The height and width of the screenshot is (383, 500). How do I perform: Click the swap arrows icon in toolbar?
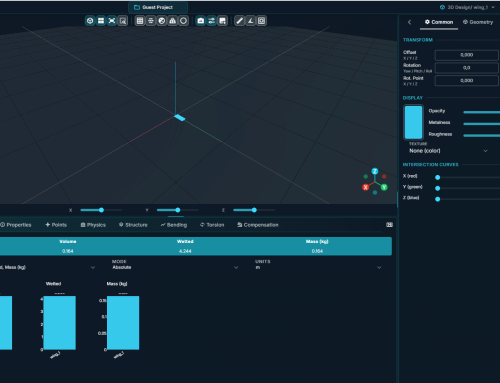point(211,21)
